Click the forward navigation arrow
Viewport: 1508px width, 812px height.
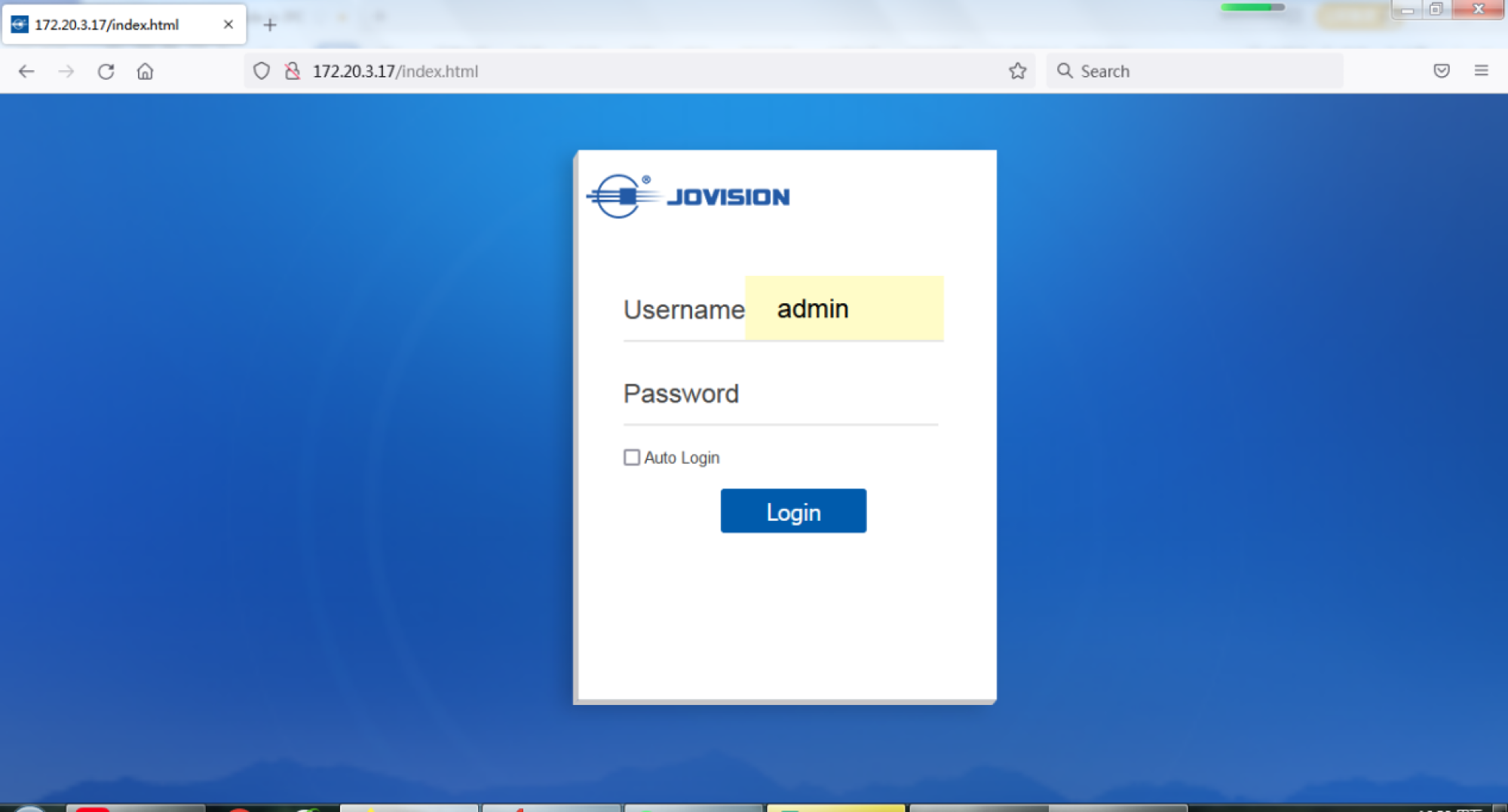pyautogui.click(x=66, y=71)
